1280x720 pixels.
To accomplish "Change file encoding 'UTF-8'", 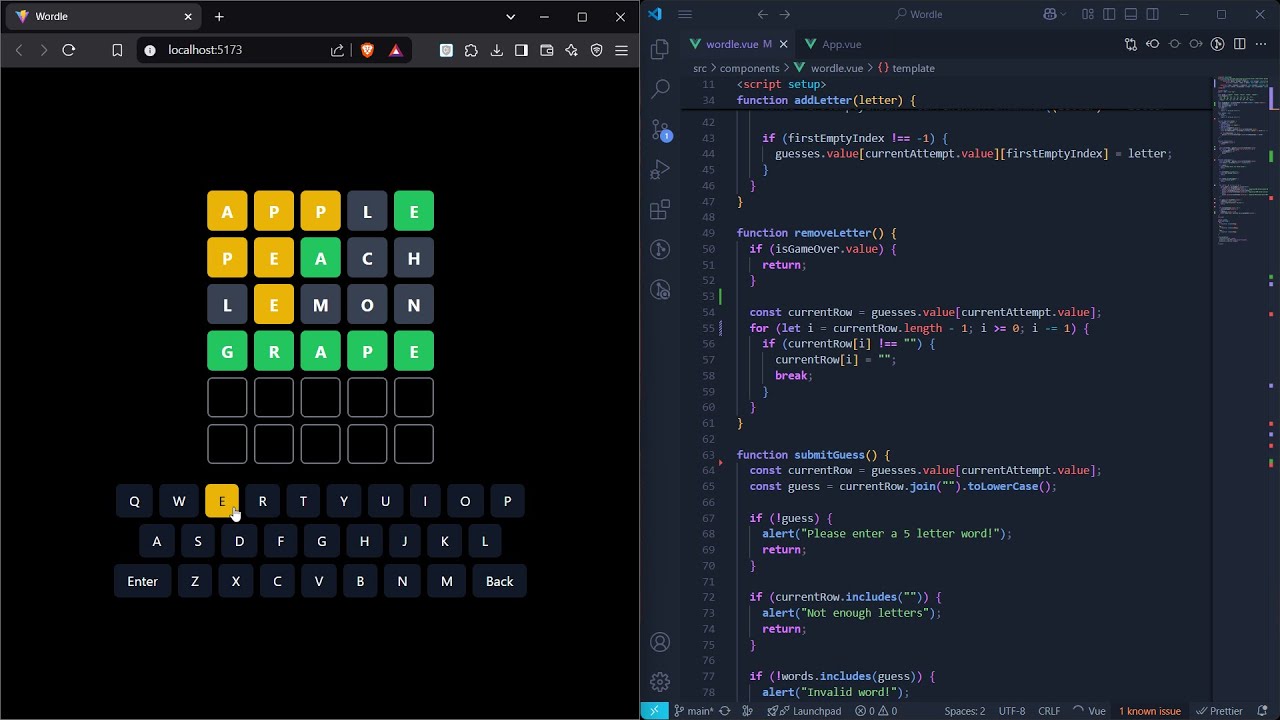I will click(x=1012, y=711).
